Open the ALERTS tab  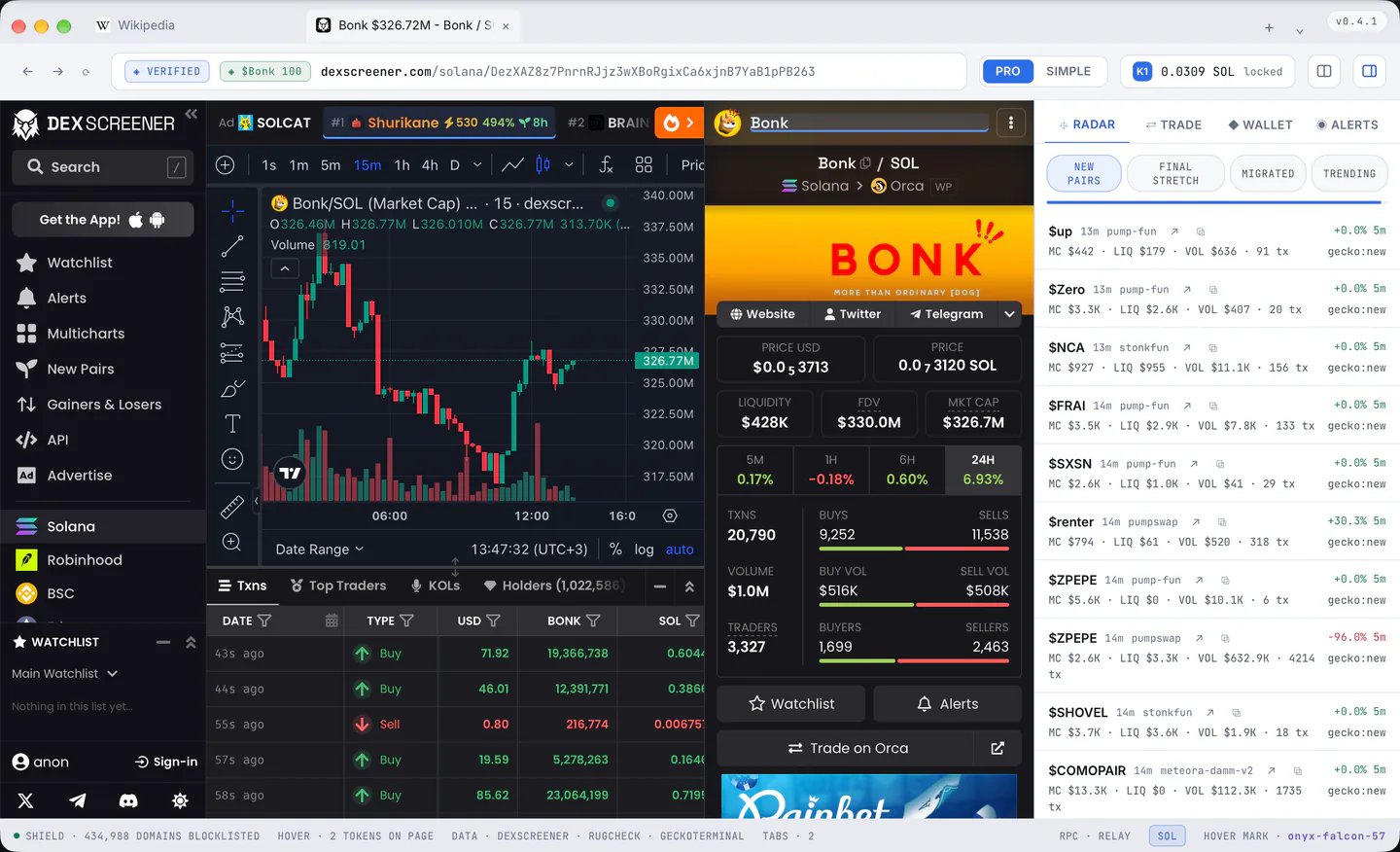click(1347, 124)
